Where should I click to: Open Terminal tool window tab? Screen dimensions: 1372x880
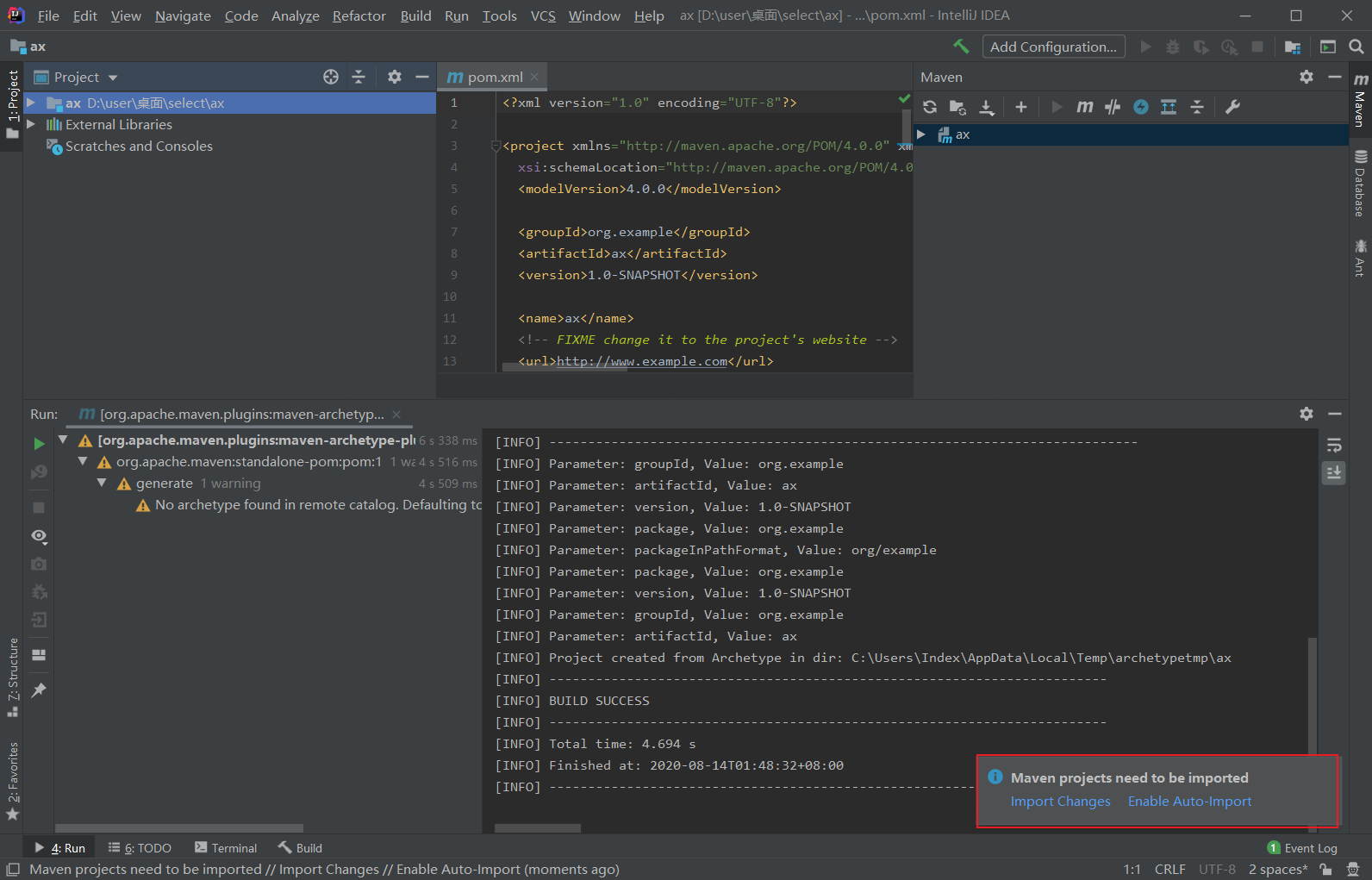pyautogui.click(x=226, y=848)
